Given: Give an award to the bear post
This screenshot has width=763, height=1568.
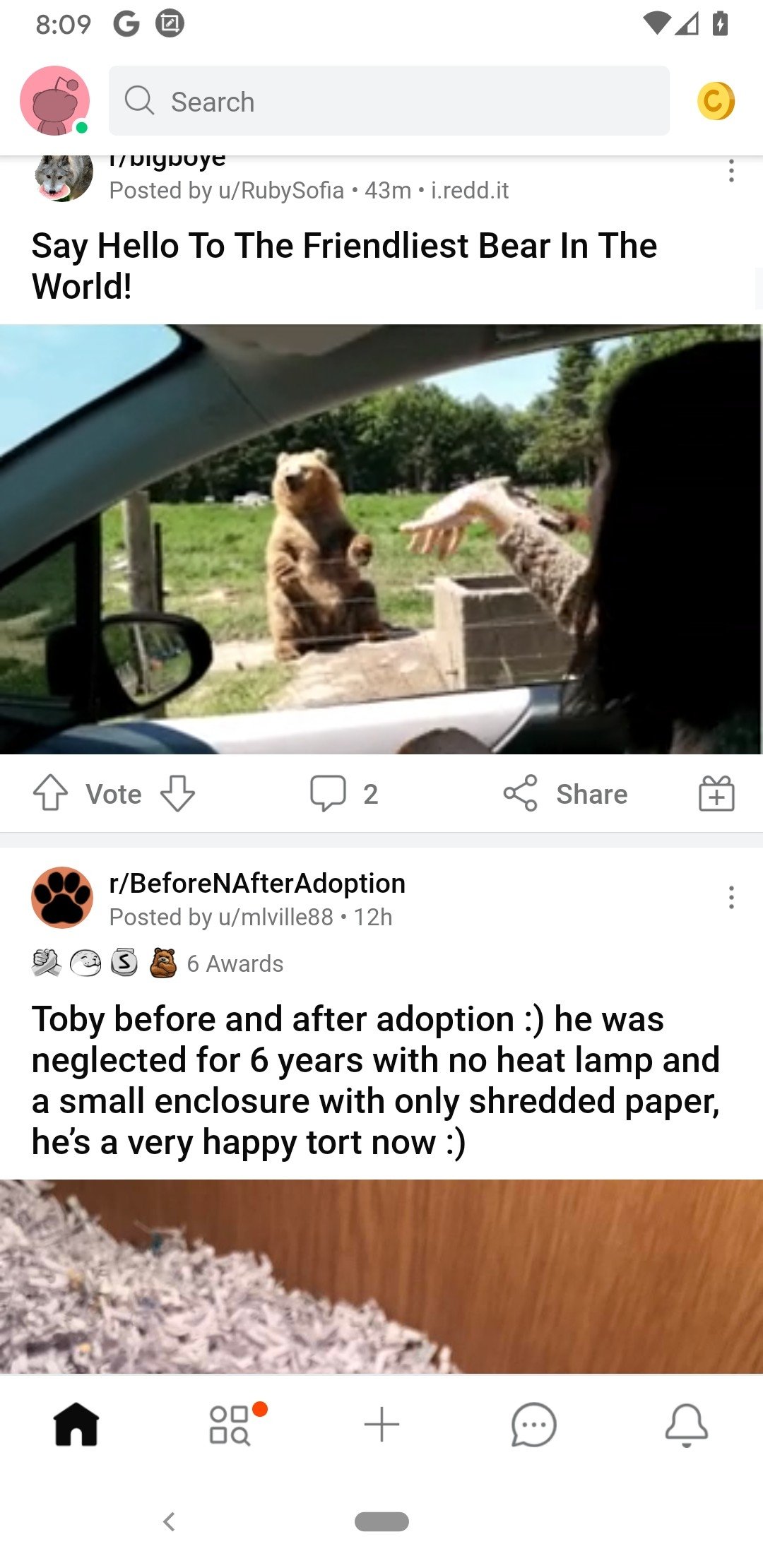Looking at the screenshot, I should point(716,793).
